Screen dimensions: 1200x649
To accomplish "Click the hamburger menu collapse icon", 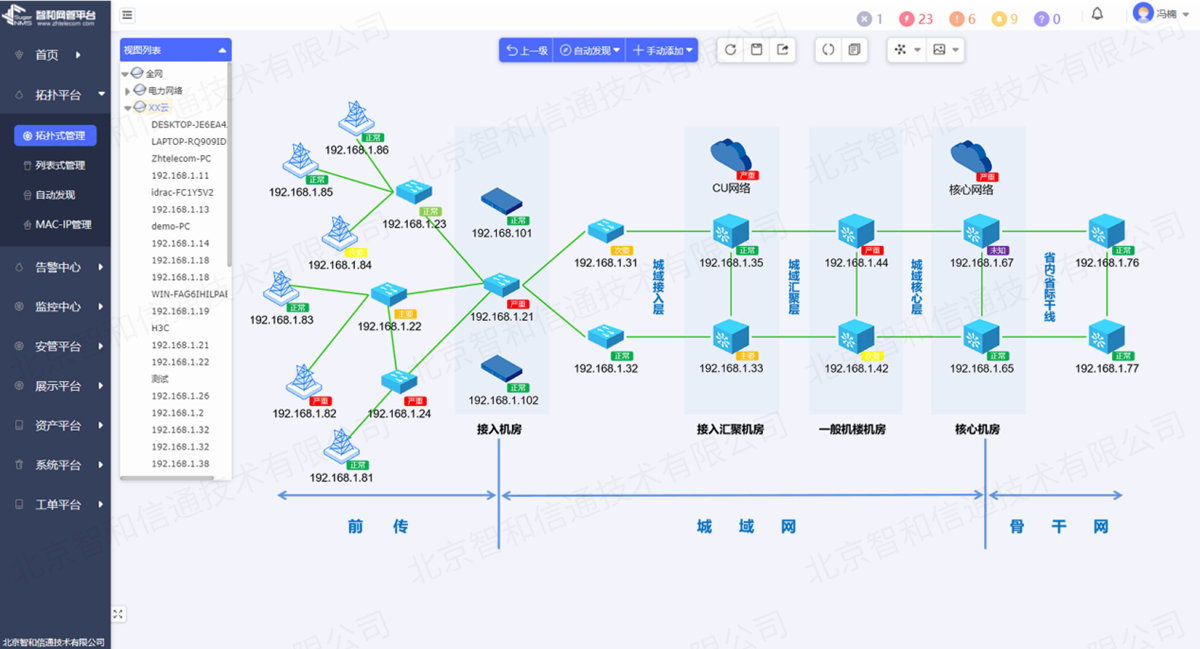I will [128, 15].
